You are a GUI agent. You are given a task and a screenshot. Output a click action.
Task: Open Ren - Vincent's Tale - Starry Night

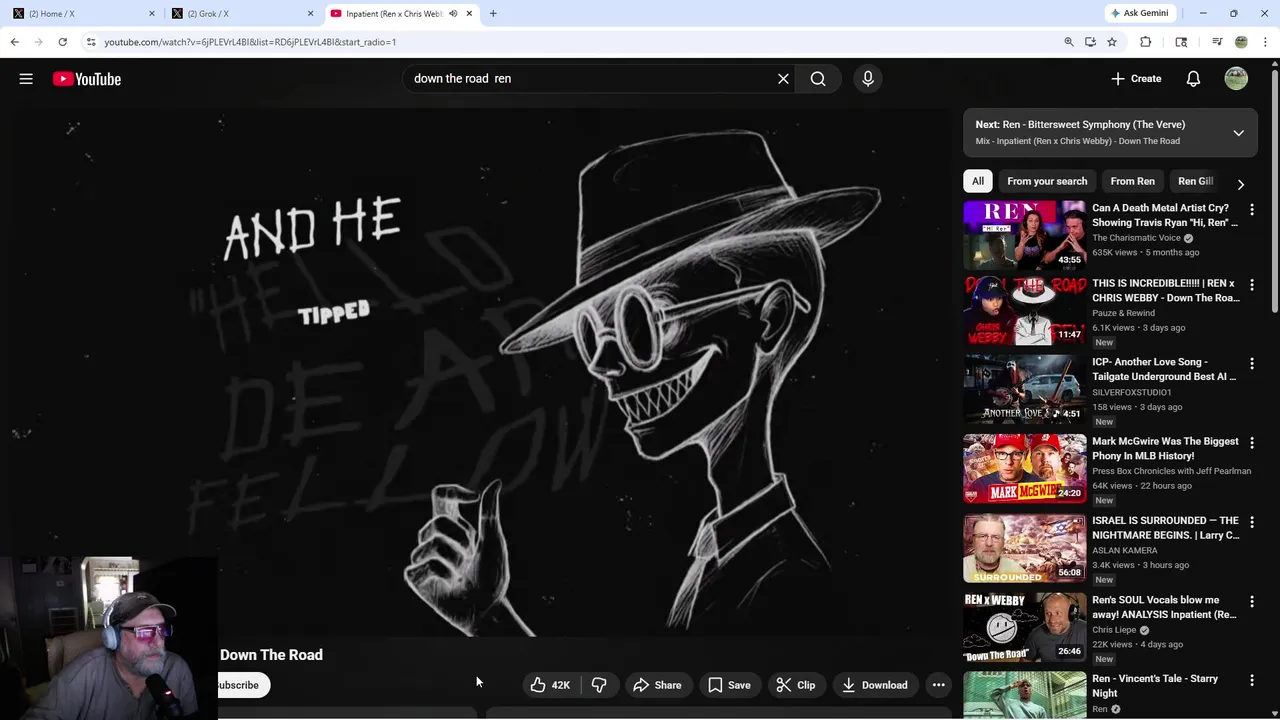coord(1155,686)
